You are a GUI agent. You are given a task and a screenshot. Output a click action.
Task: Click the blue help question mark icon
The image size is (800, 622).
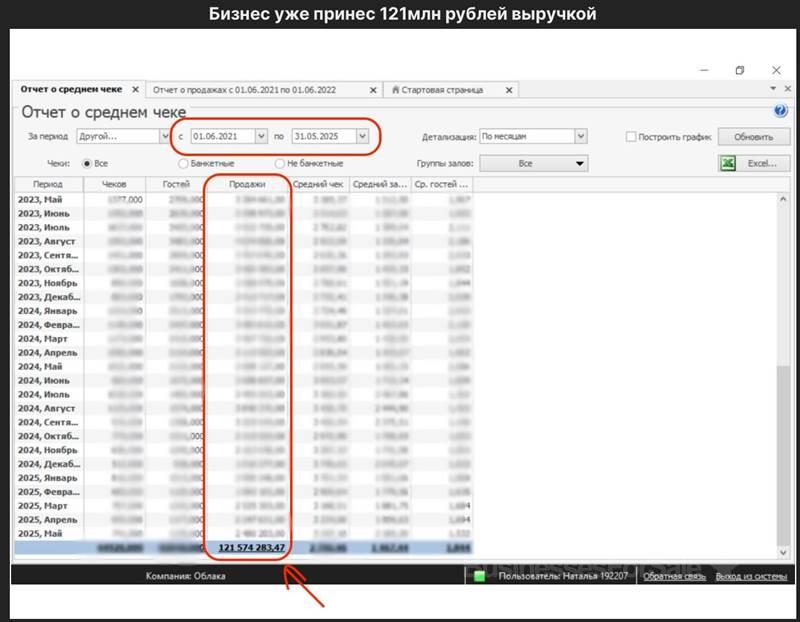(780, 112)
